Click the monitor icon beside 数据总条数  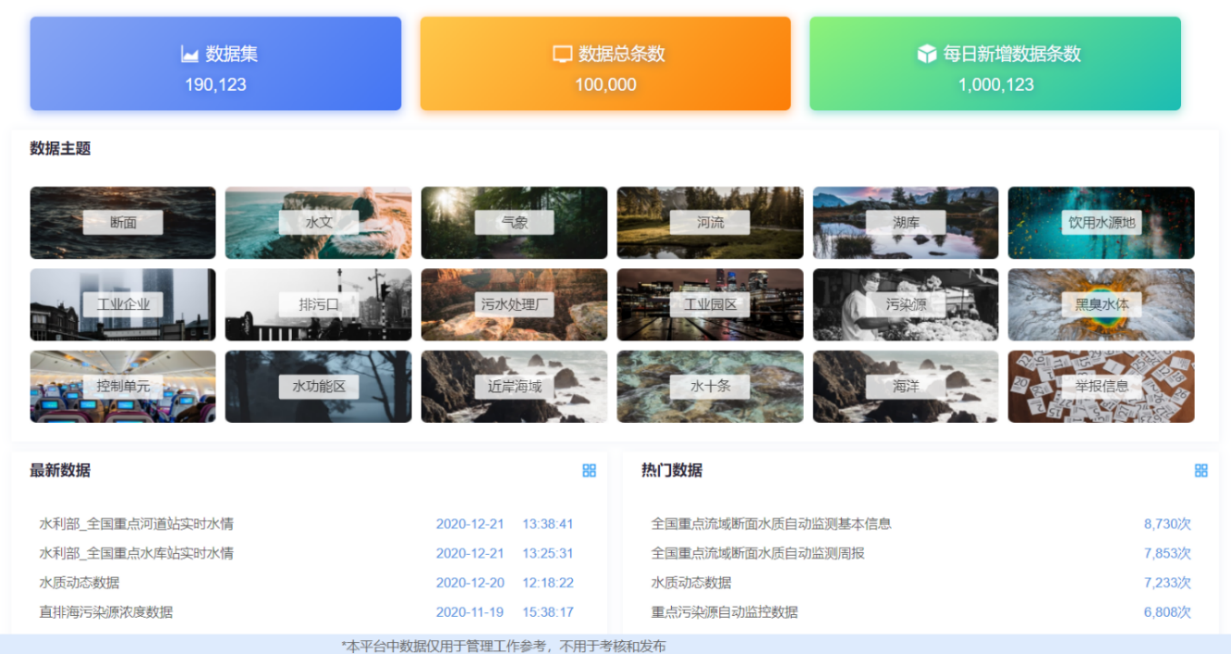562,54
